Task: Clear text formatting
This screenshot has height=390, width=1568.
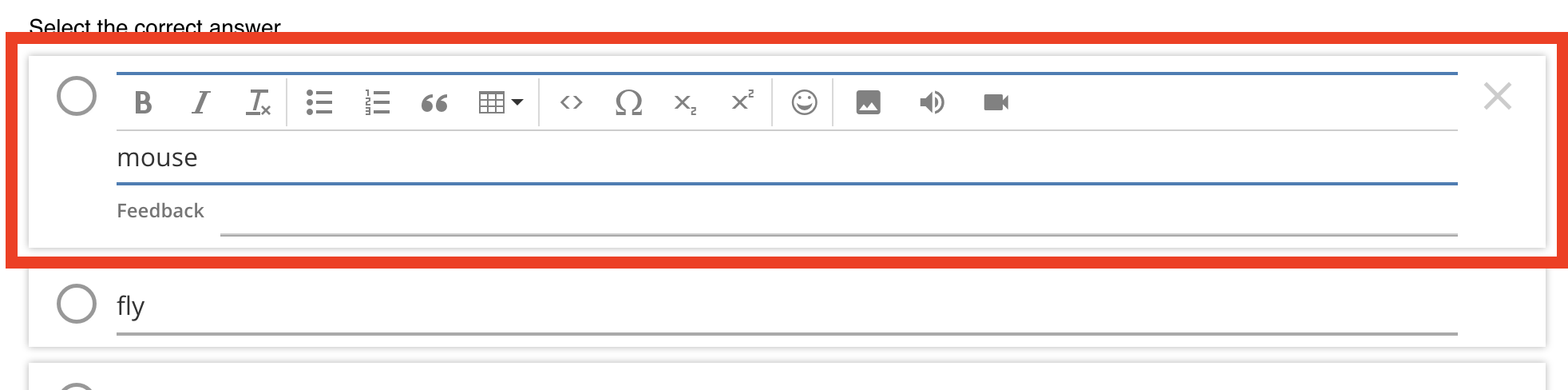Action: [x=258, y=102]
